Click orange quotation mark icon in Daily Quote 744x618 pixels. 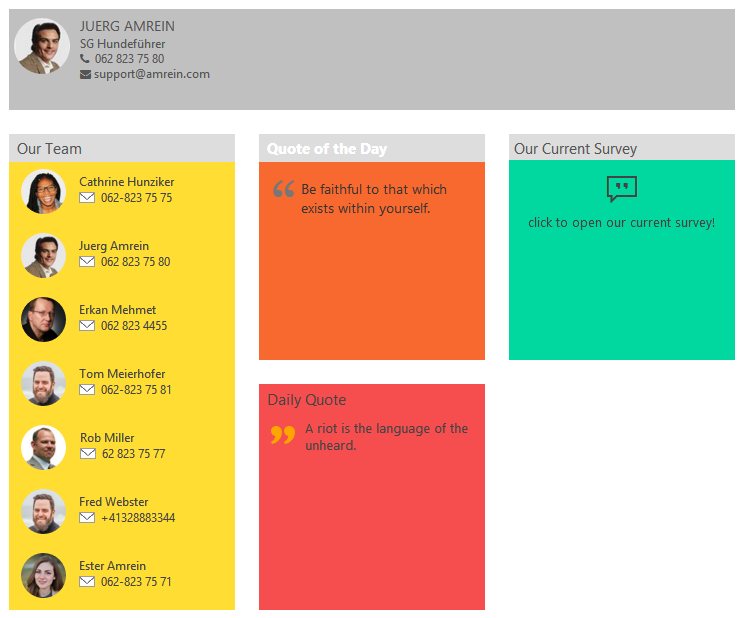[x=283, y=435]
